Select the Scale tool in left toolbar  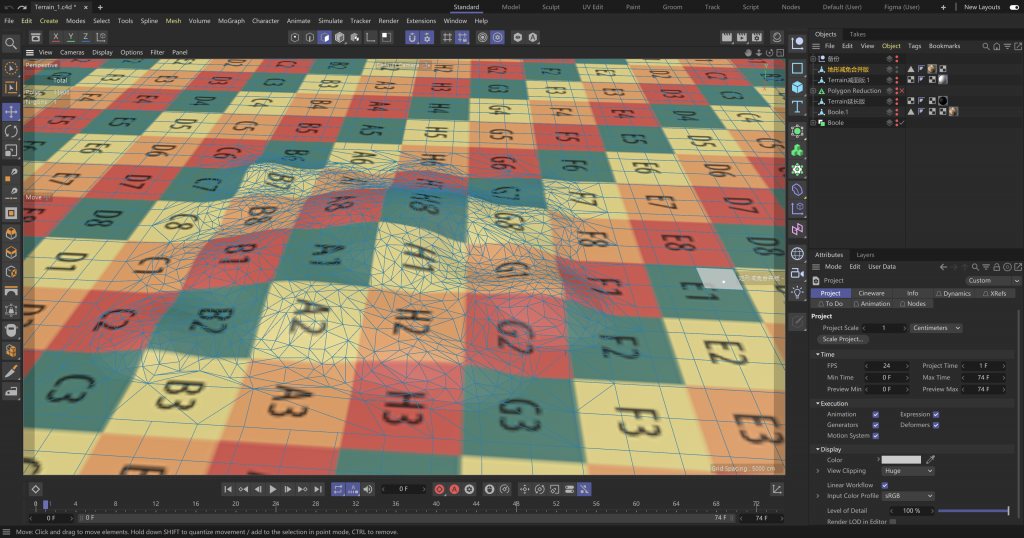pos(11,151)
